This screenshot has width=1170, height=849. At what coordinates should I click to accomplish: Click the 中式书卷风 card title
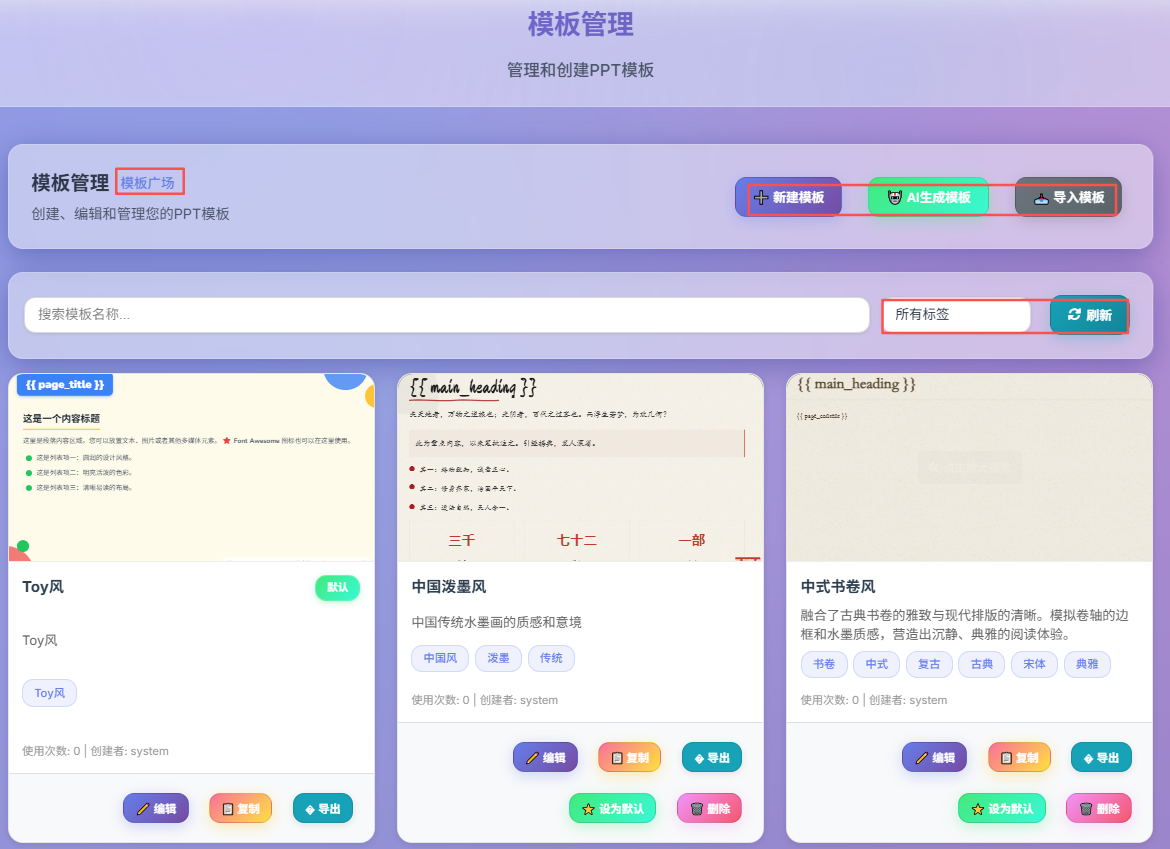[838, 587]
